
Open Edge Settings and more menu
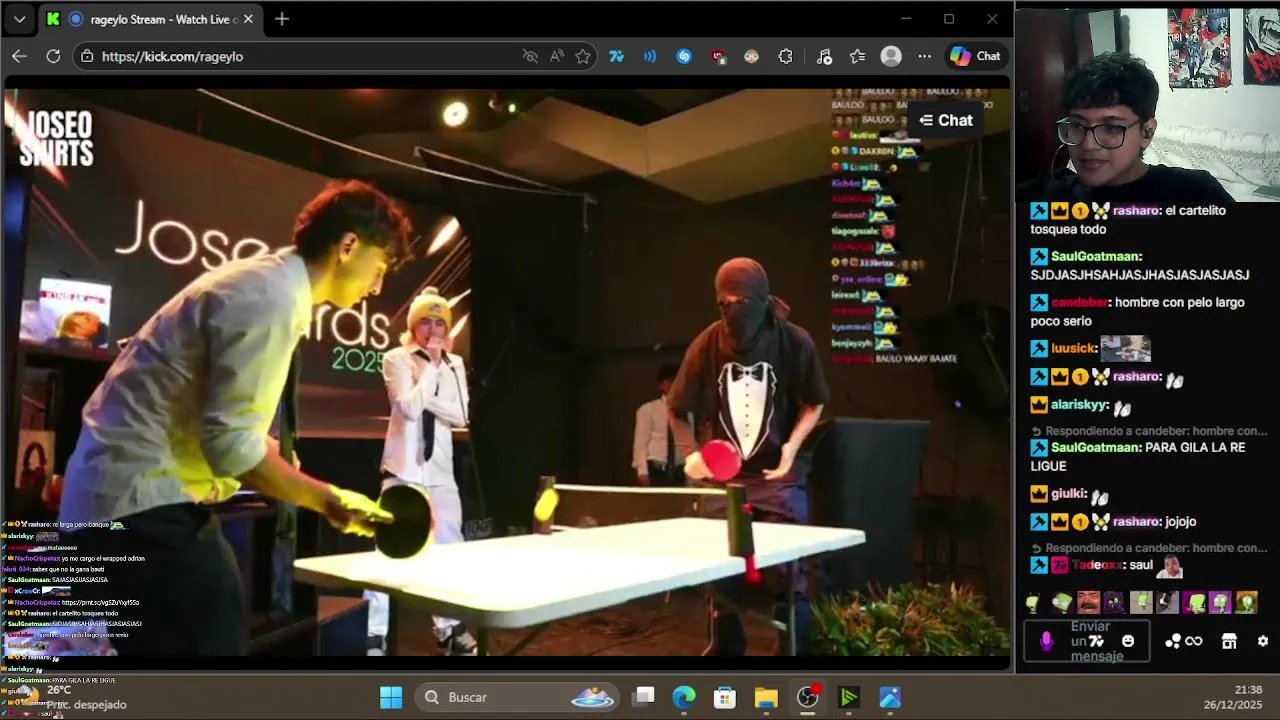(924, 56)
